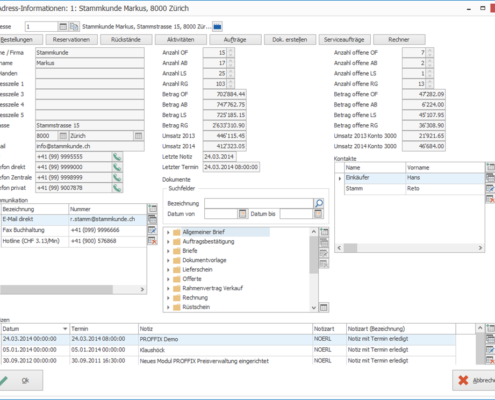
Task: Open the Datum column sort dropdown
Action: pyautogui.click(x=65, y=329)
